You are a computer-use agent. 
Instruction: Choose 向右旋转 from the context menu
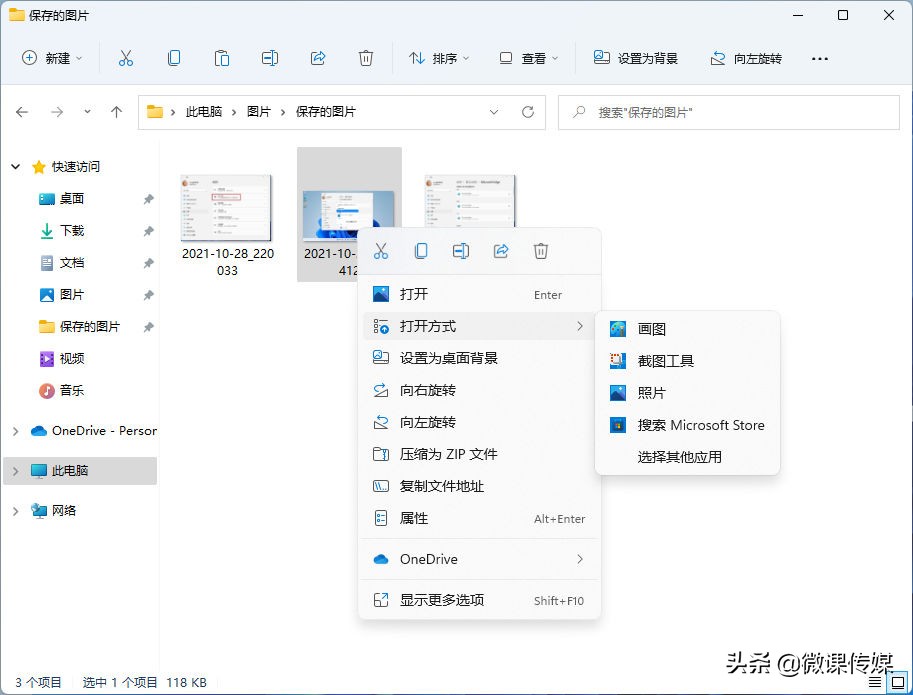pos(479,391)
